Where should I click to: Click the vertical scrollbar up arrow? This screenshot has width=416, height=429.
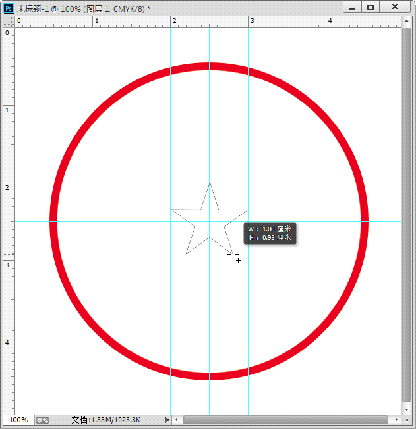(406, 21)
